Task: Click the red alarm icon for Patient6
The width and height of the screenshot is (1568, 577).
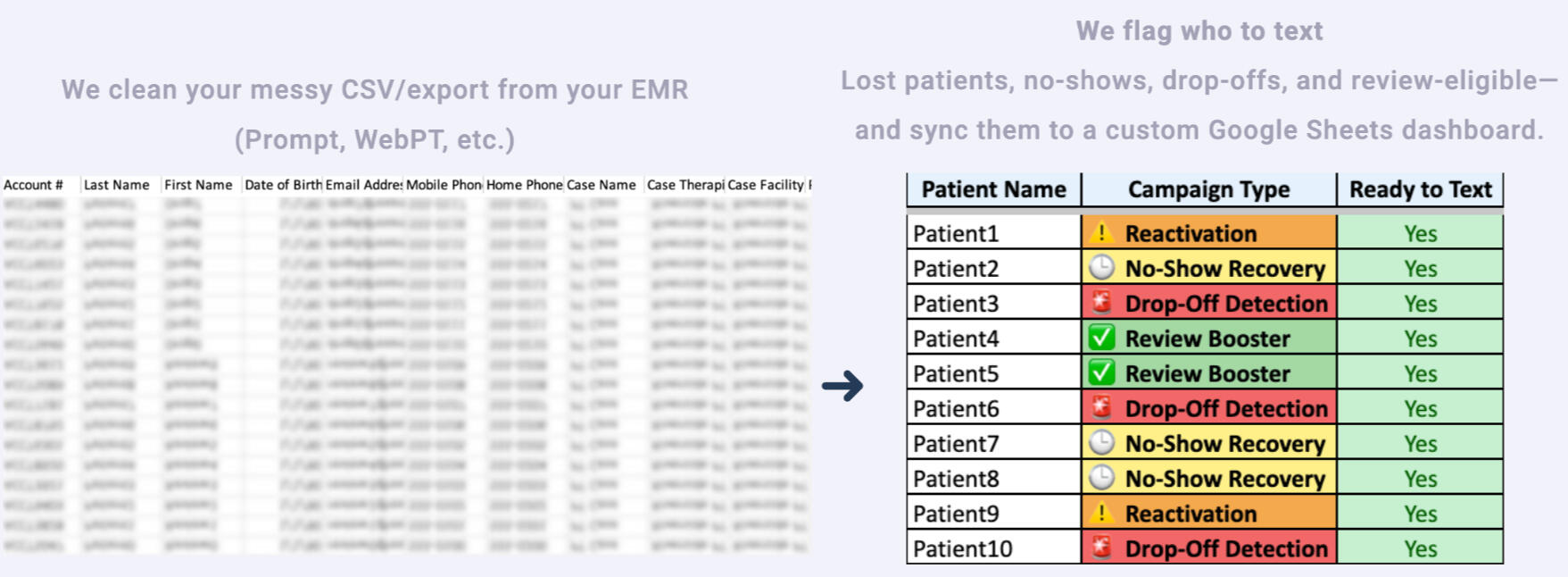Action: pyautogui.click(x=1102, y=408)
